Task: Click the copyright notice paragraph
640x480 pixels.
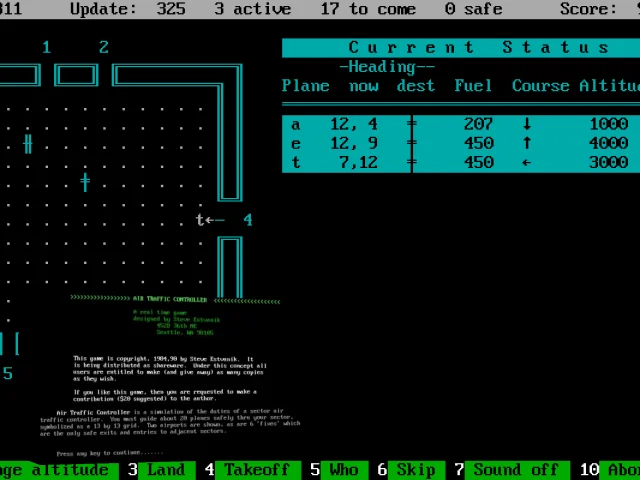Action: pyautogui.click(x=170, y=369)
